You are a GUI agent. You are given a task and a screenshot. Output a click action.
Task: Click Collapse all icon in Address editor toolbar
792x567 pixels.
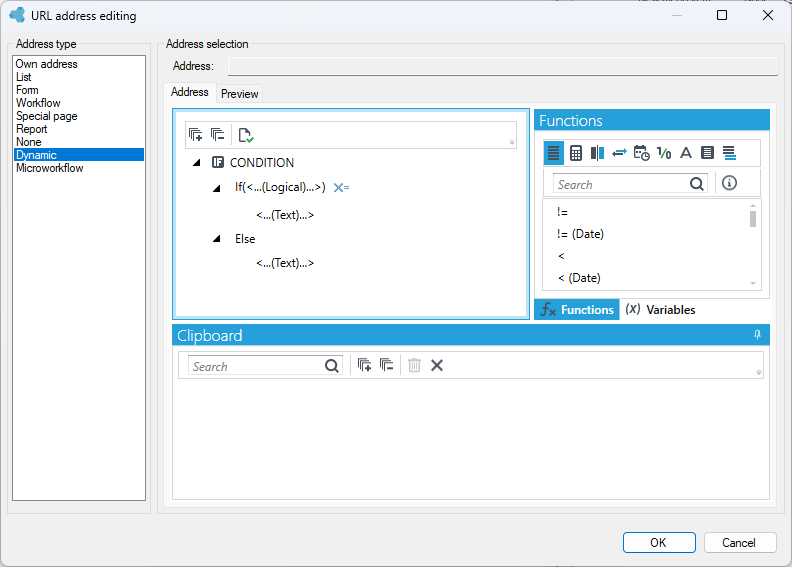point(217,135)
